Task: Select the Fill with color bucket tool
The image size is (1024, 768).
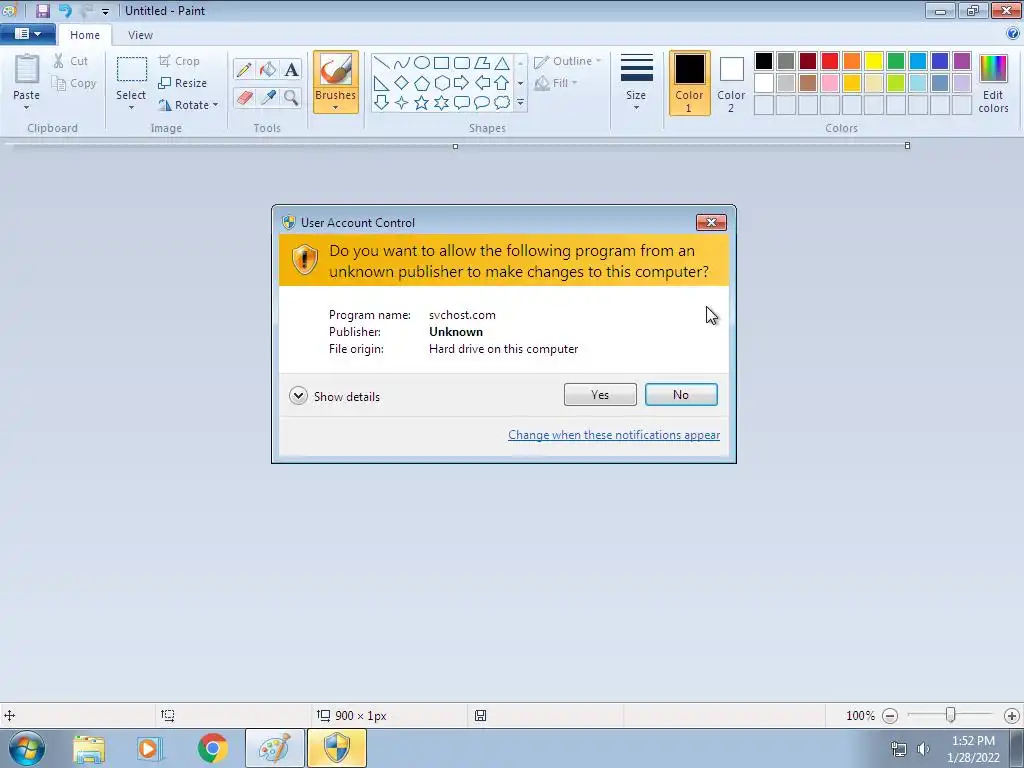Action: click(268, 69)
